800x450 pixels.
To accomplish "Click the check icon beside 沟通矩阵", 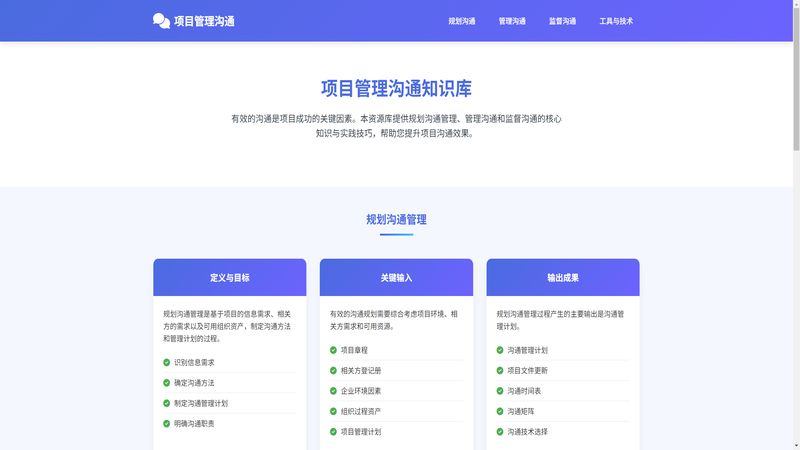I will (500, 411).
